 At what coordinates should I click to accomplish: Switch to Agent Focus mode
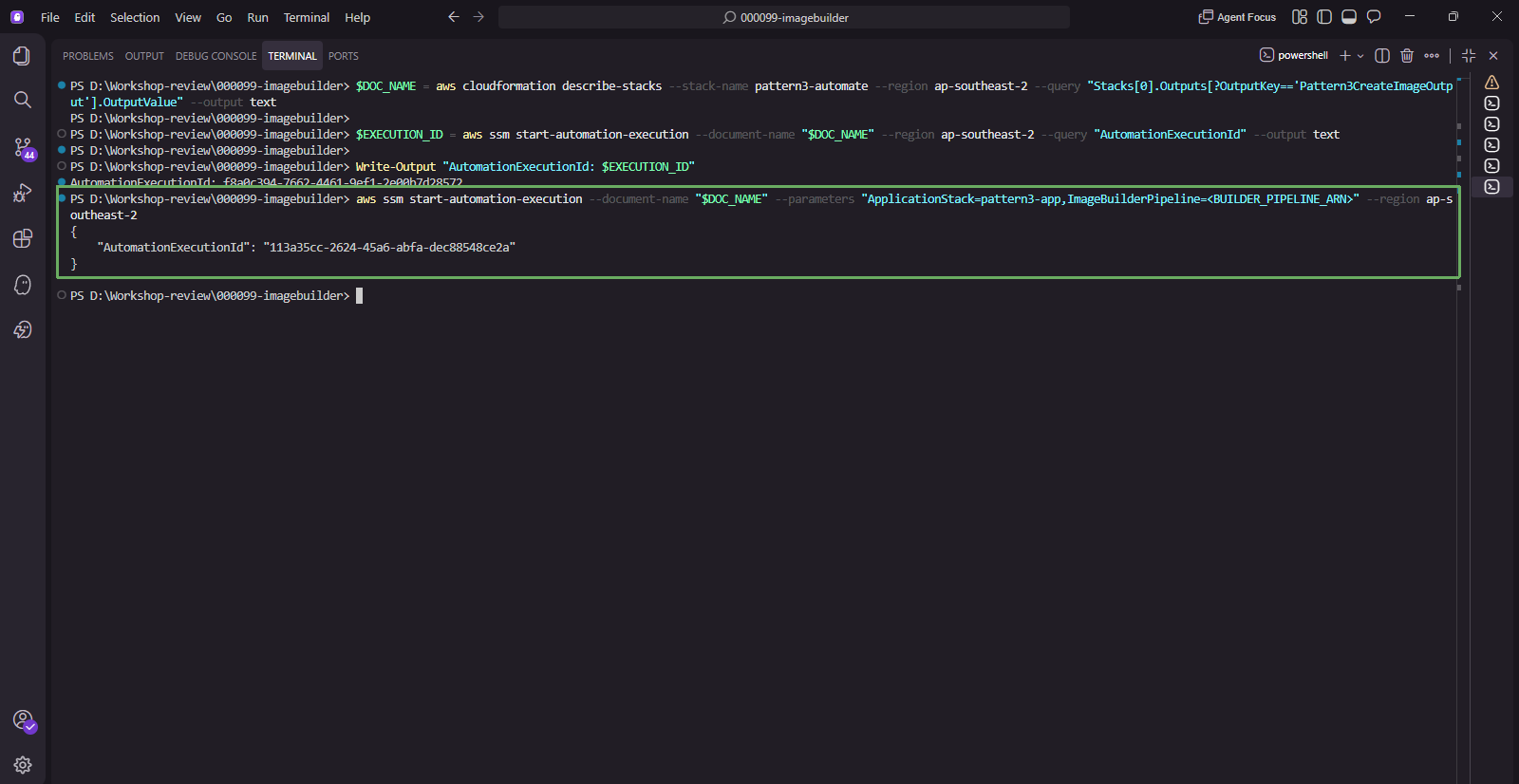[x=1237, y=17]
